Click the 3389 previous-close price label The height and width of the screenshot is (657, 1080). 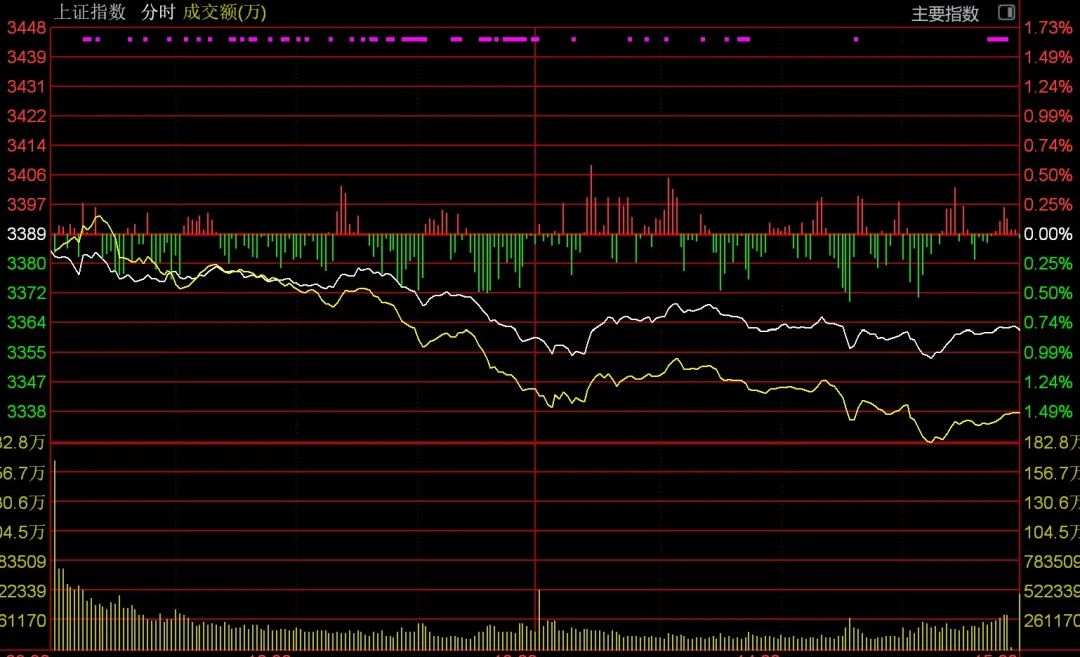click(x=25, y=234)
